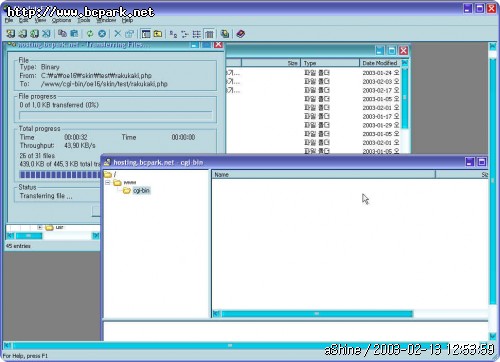Click the Help book icon
500x362 pixels.
(x=241, y=33)
